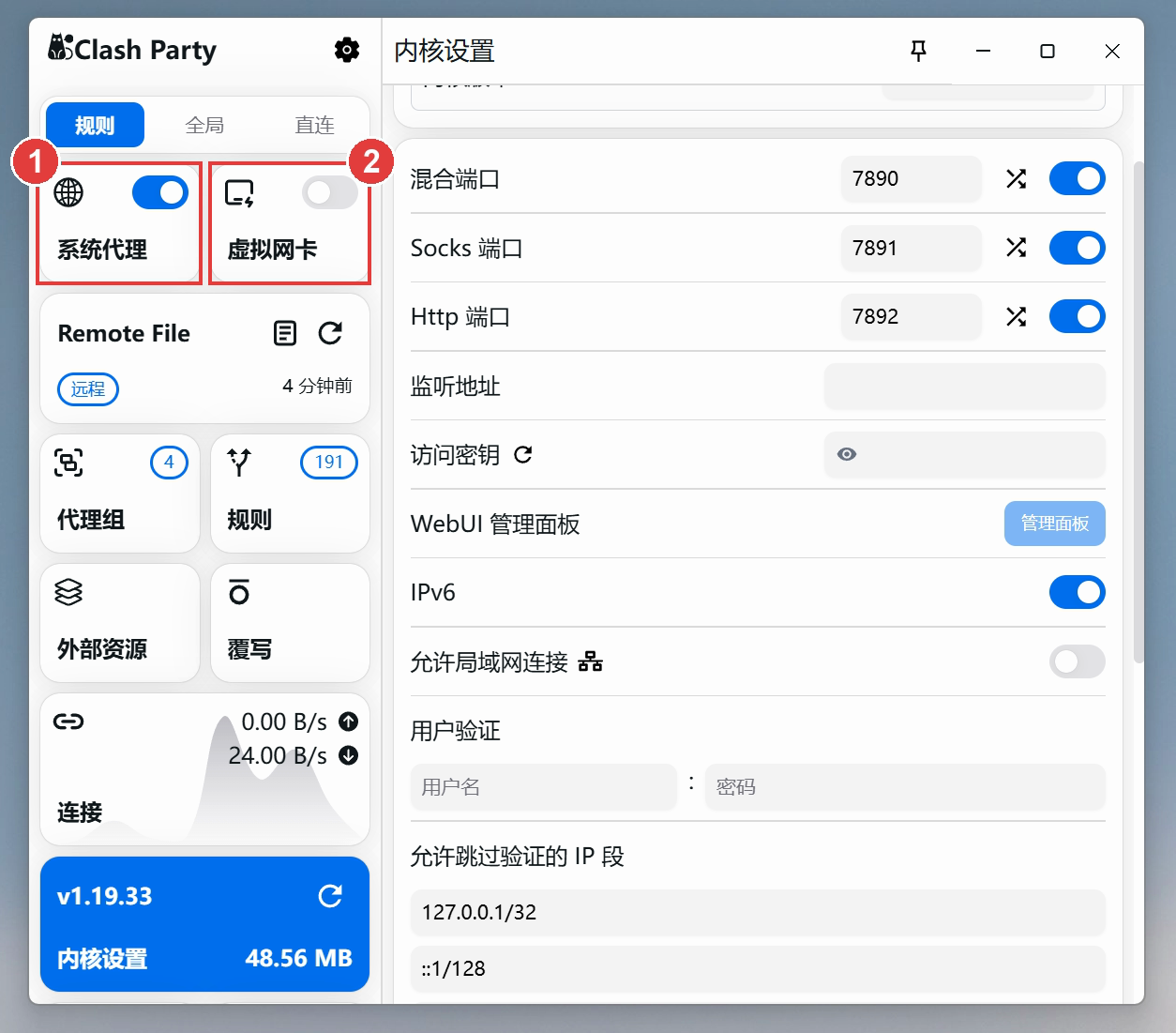Open the 代理组 card
The height and width of the screenshot is (1033, 1176).
(120, 494)
